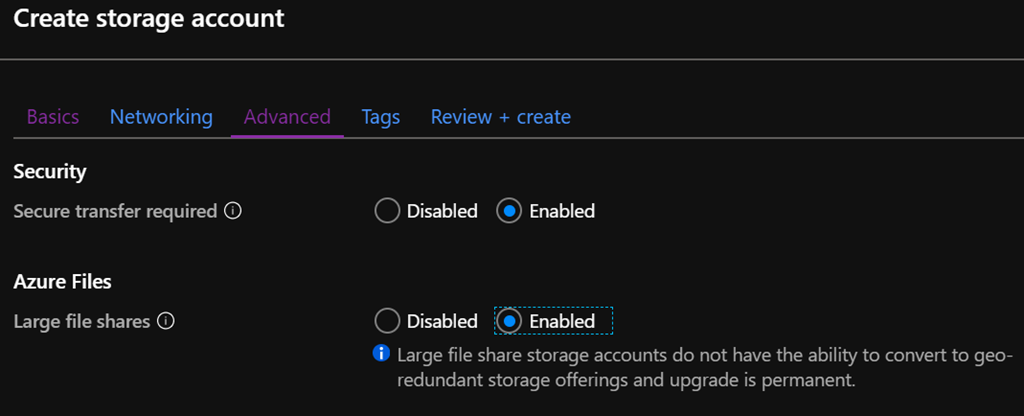
Task: Choose Disabled radio circle for Large file shares
Action: pyautogui.click(x=387, y=321)
